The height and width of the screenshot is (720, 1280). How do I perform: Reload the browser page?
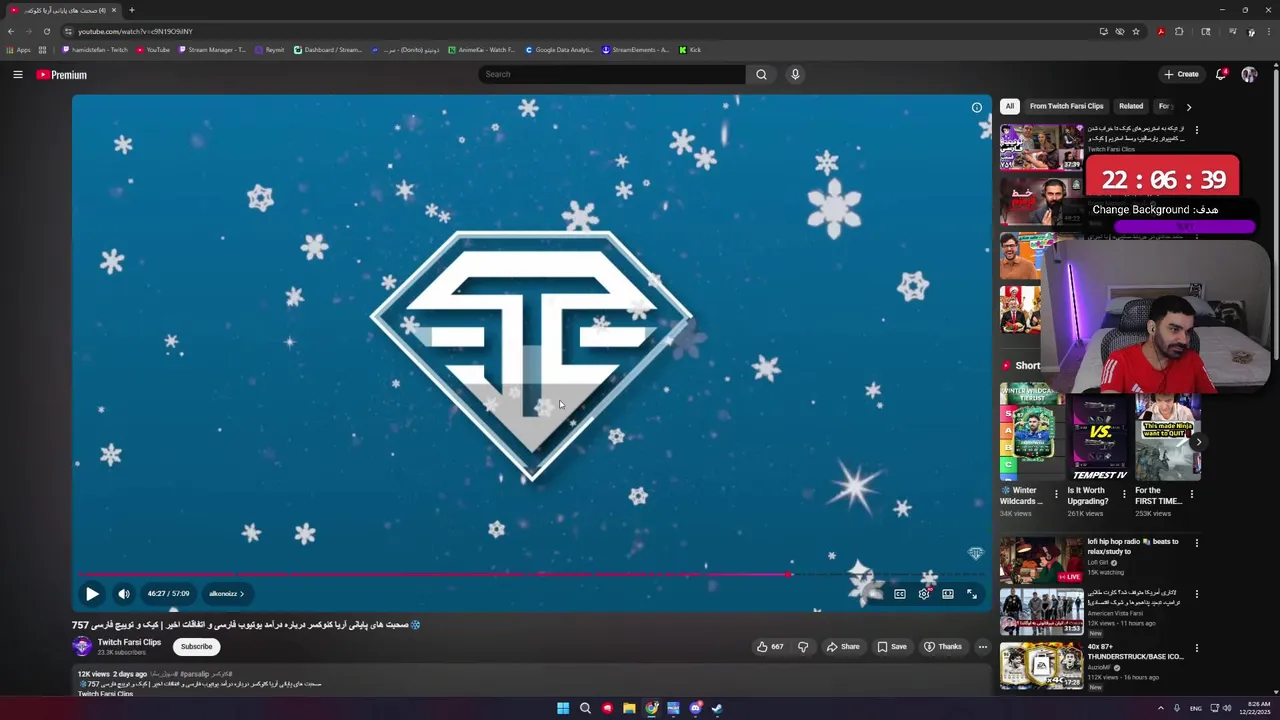pos(46,31)
